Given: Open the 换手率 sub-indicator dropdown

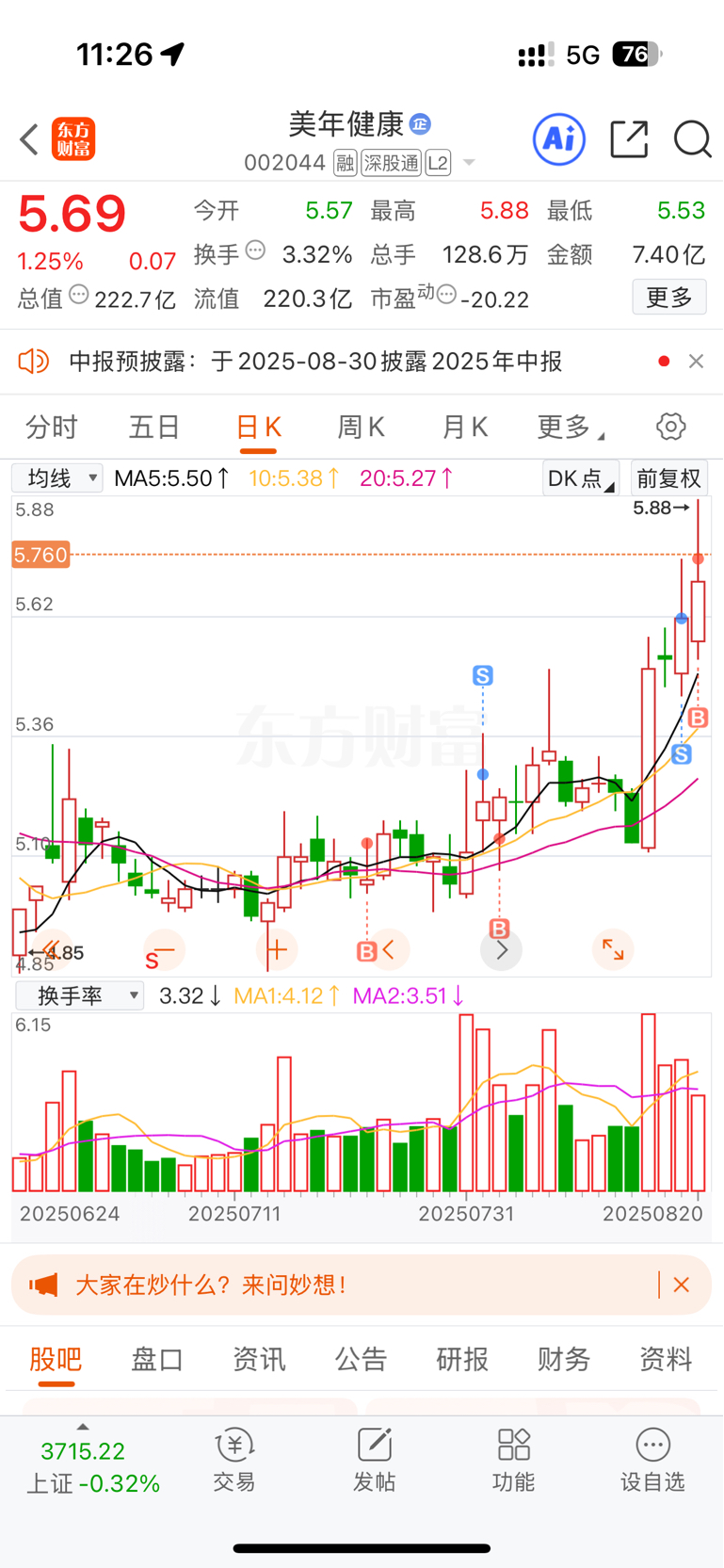Looking at the screenshot, I should (x=79, y=995).
